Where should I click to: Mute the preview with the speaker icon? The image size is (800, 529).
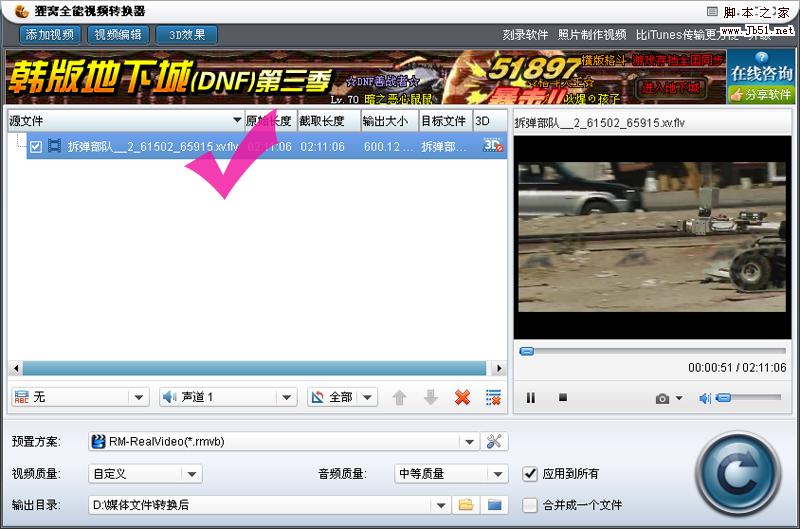[705, 398]
